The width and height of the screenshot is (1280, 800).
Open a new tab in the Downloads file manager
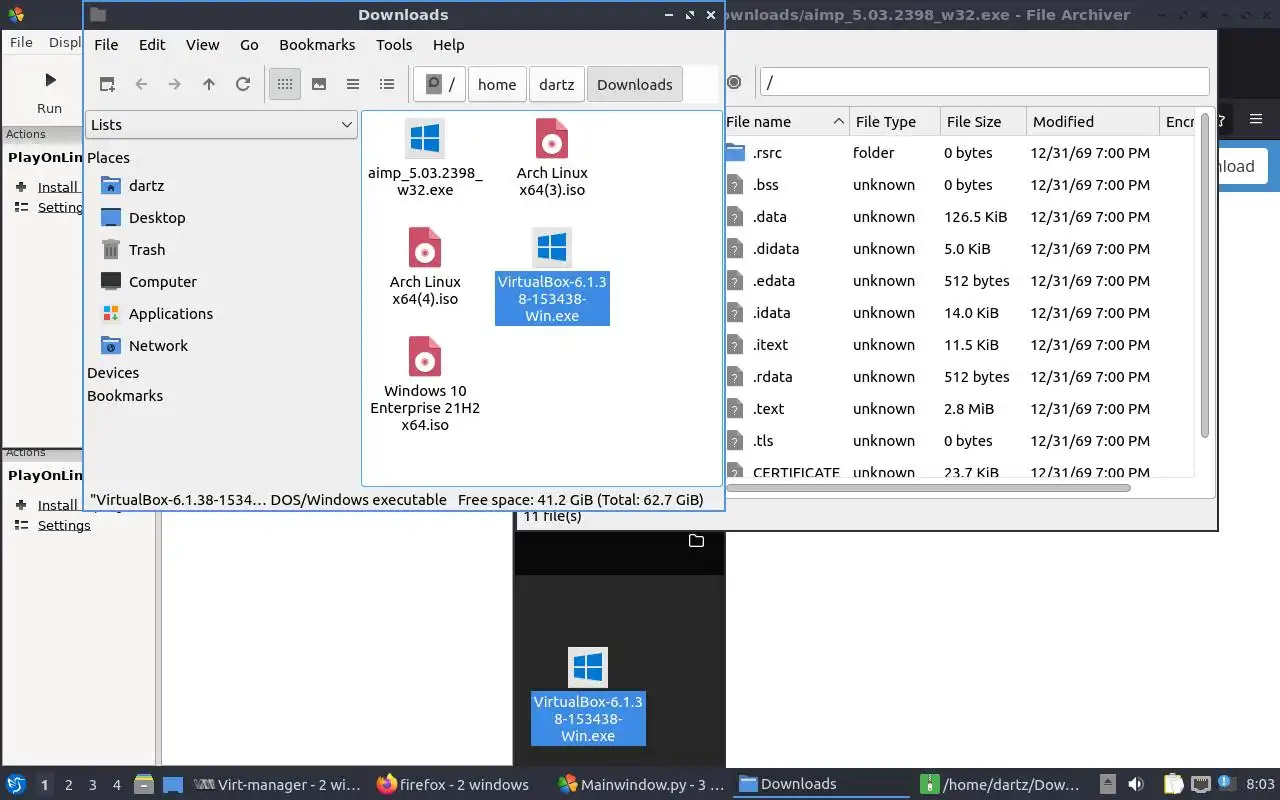point(107,84)
